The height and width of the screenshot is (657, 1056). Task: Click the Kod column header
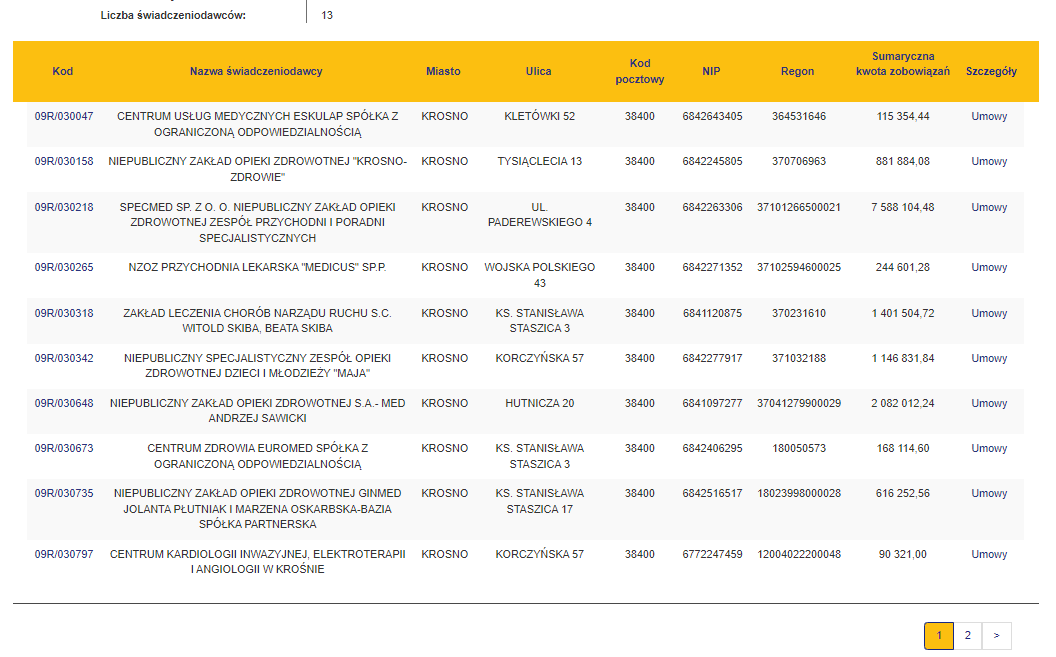[63, 71]
